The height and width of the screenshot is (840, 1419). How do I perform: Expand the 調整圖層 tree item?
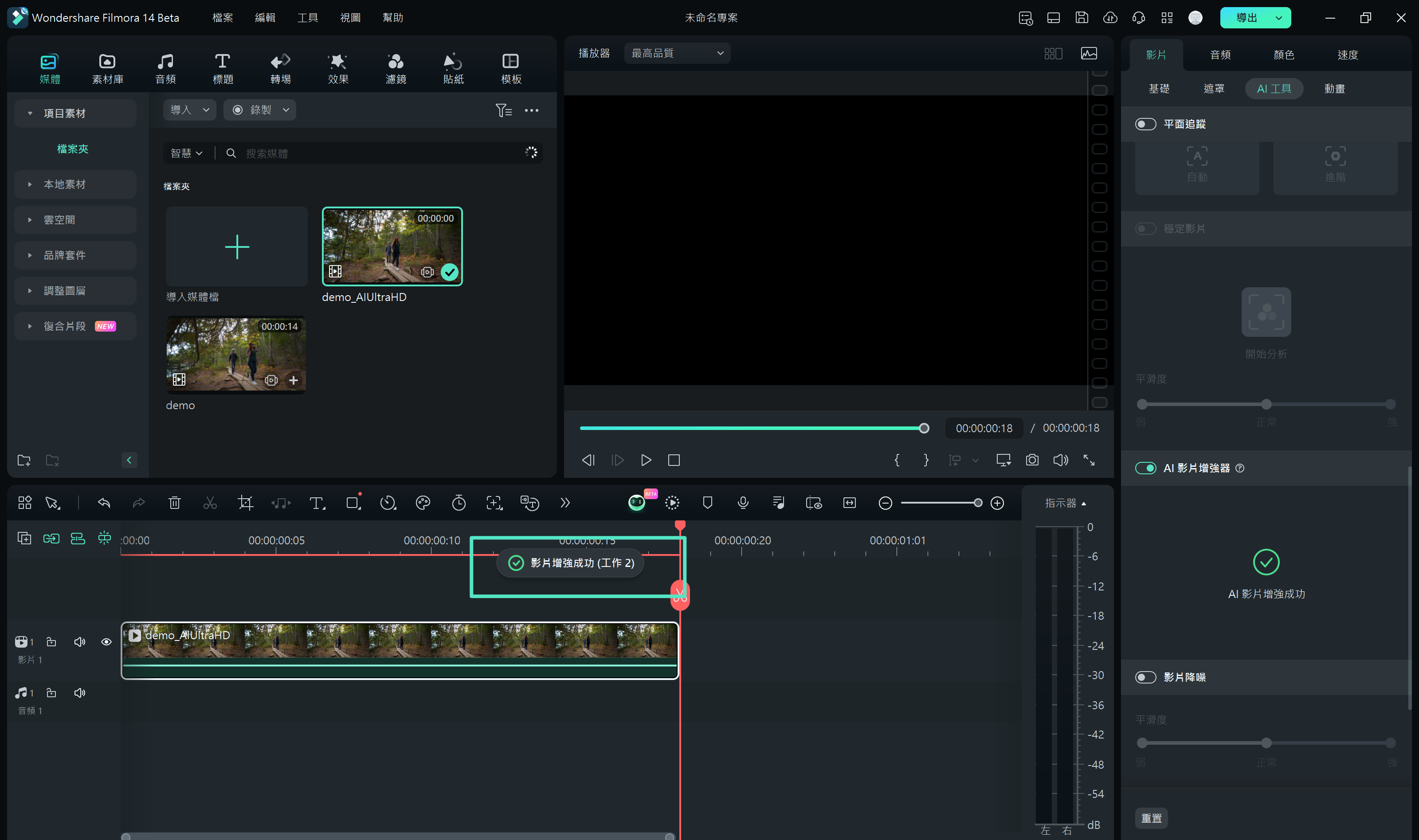tap(75, 291)
